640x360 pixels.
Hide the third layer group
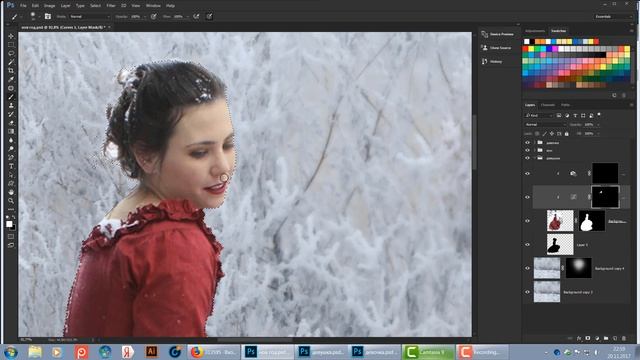click(527, 158)
